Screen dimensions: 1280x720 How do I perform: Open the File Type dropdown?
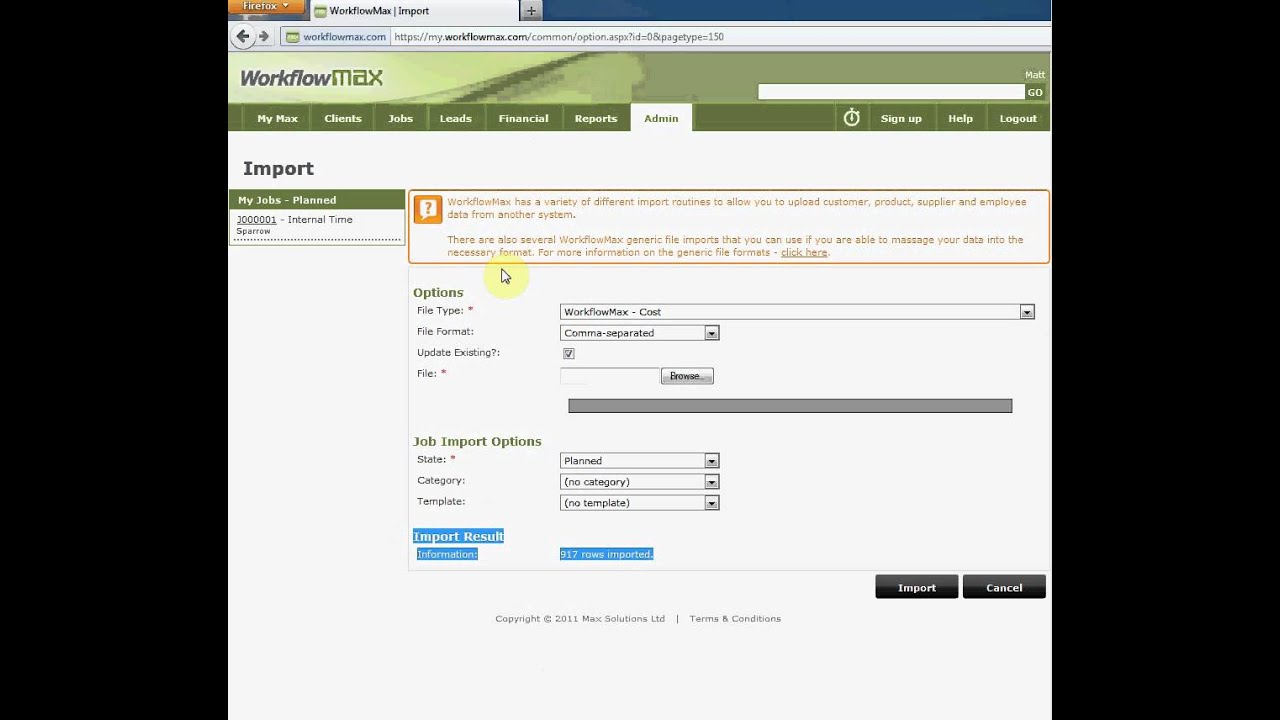tap(797, 312)
